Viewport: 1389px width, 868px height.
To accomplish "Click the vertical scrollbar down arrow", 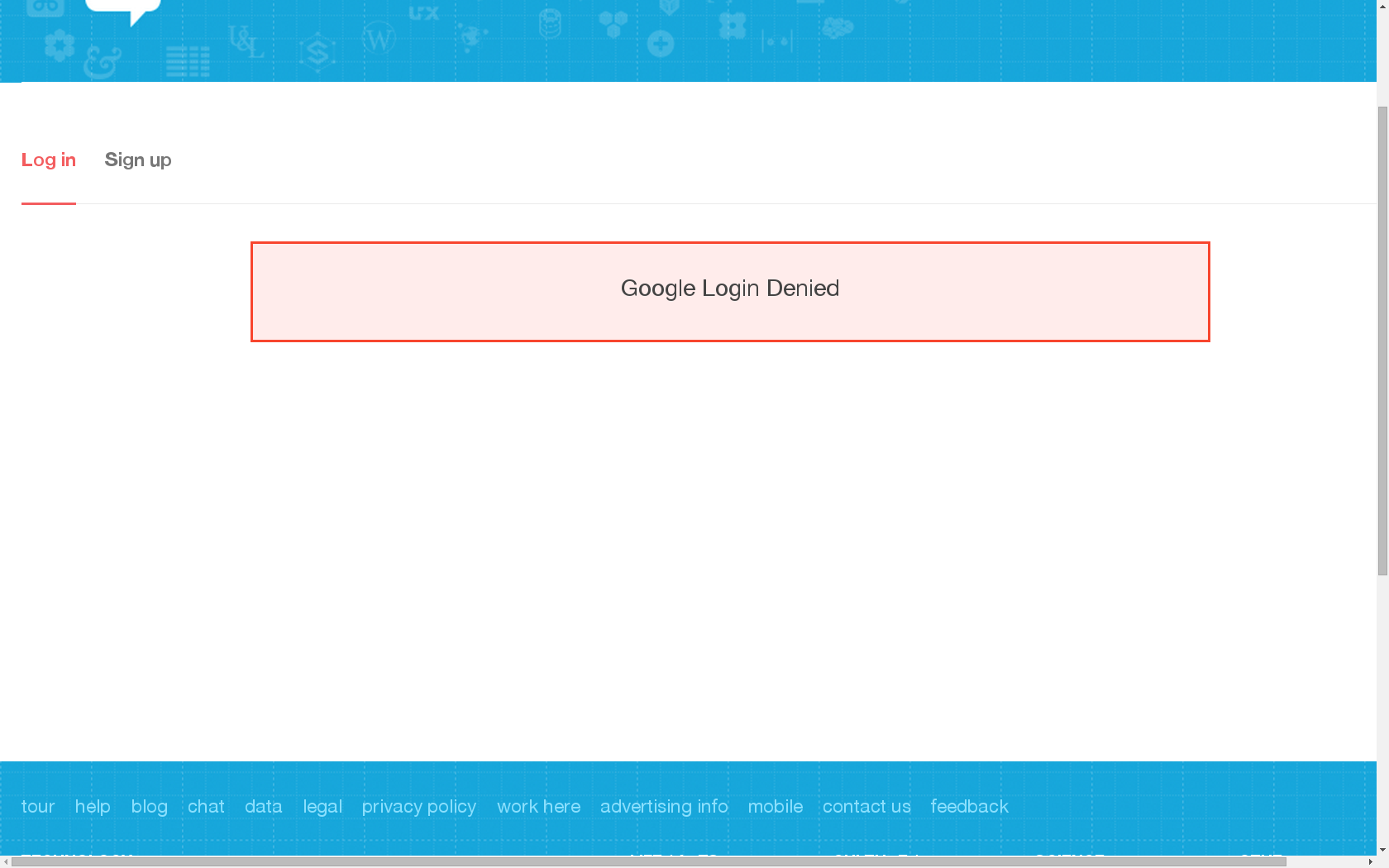I will click(1382, 850).
